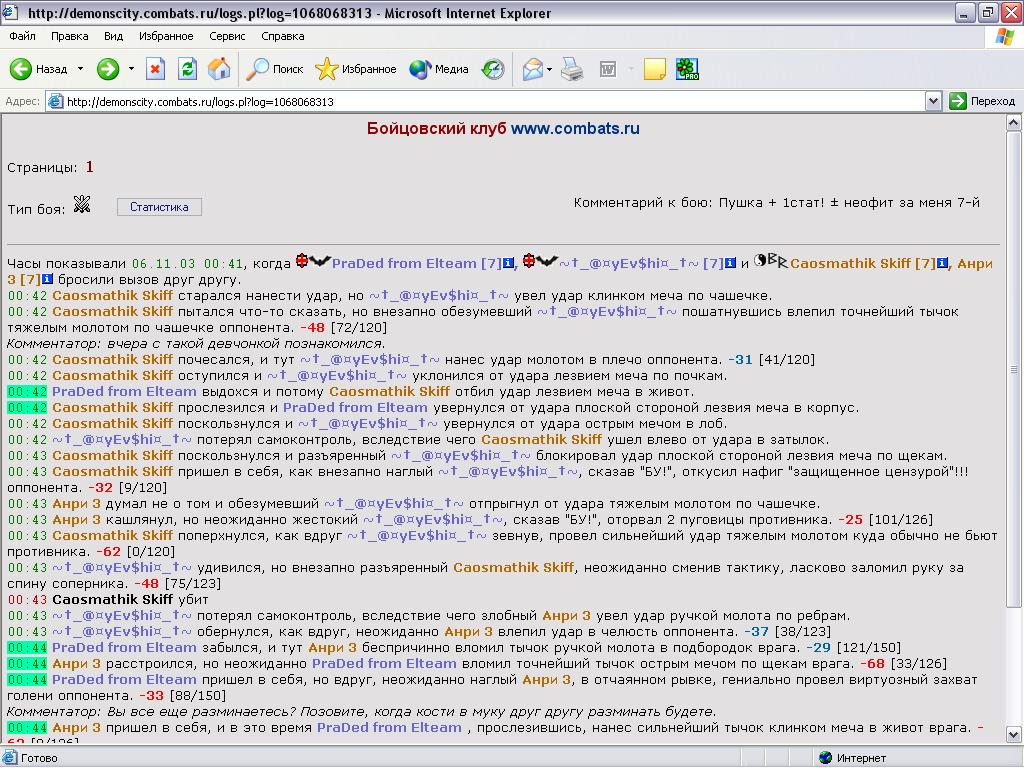Screen dimensions: 1024x768
Task: Open the browsing history pane
Action: click(493, 69)
